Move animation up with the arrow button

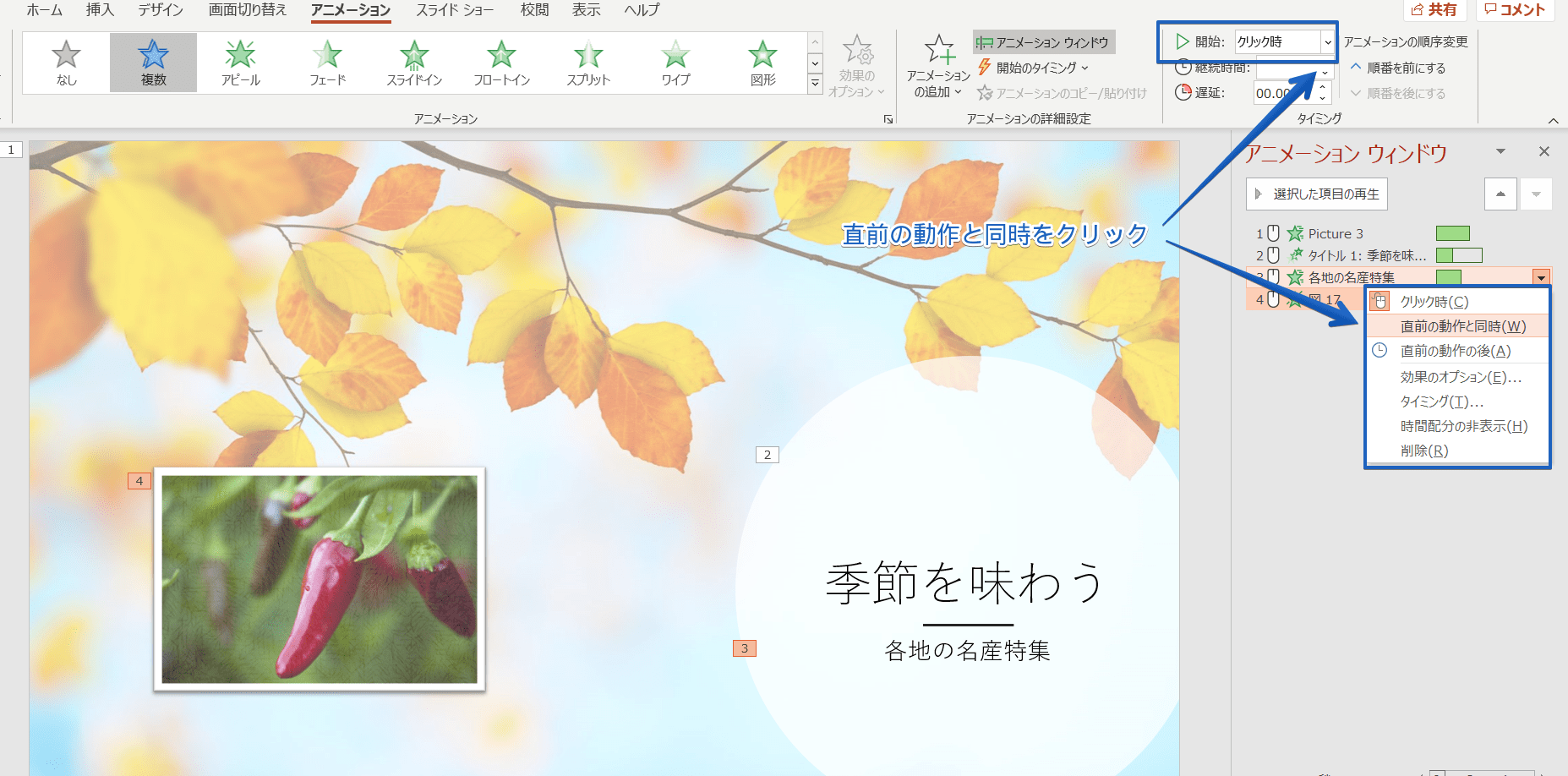[x=1500, y=194]
